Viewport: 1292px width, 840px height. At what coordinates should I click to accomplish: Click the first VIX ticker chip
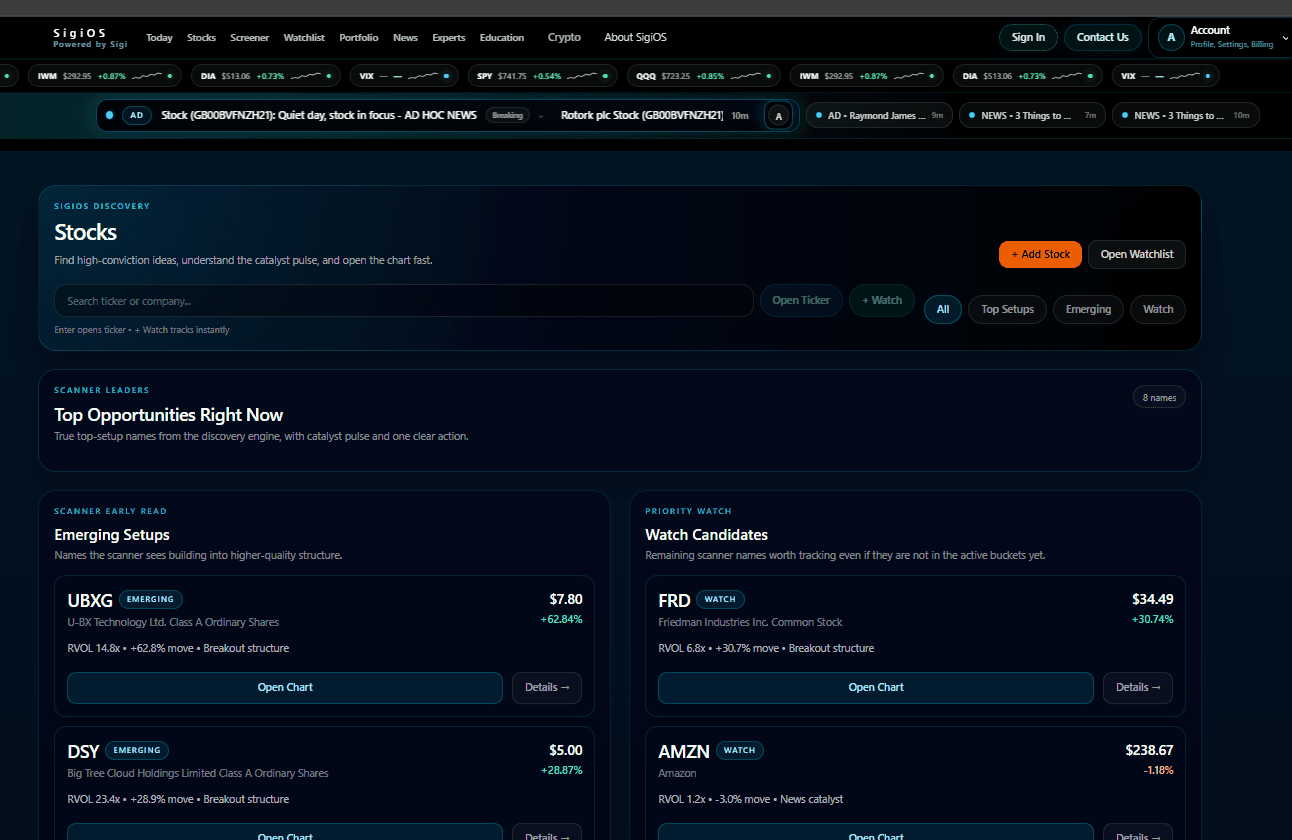[x=404, y=76]
